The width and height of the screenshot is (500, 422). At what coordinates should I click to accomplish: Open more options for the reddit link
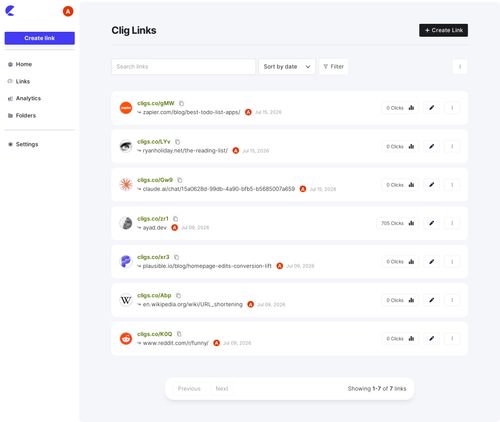(452, 339)
